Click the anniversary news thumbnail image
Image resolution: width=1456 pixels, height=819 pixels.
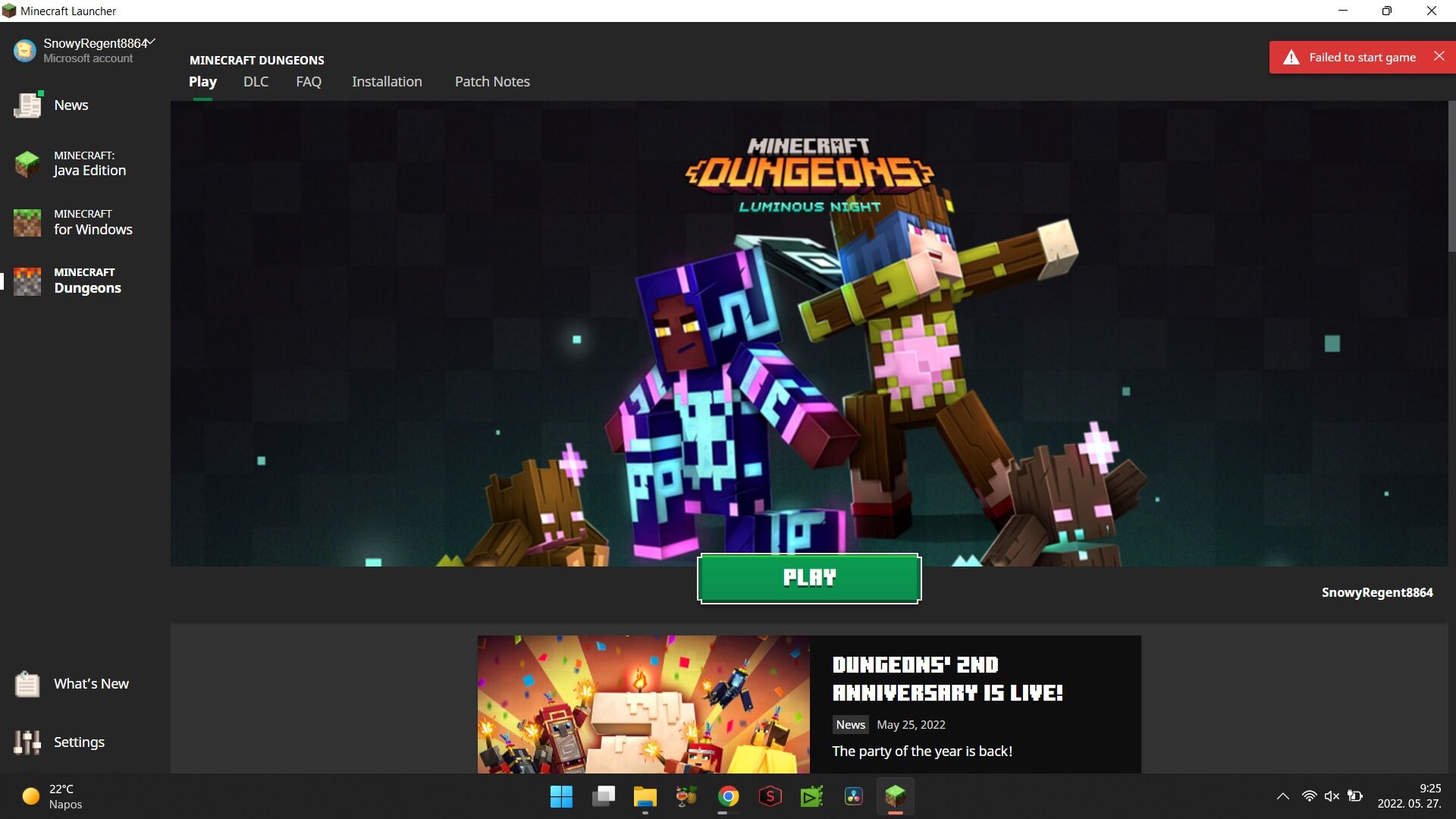643,704
